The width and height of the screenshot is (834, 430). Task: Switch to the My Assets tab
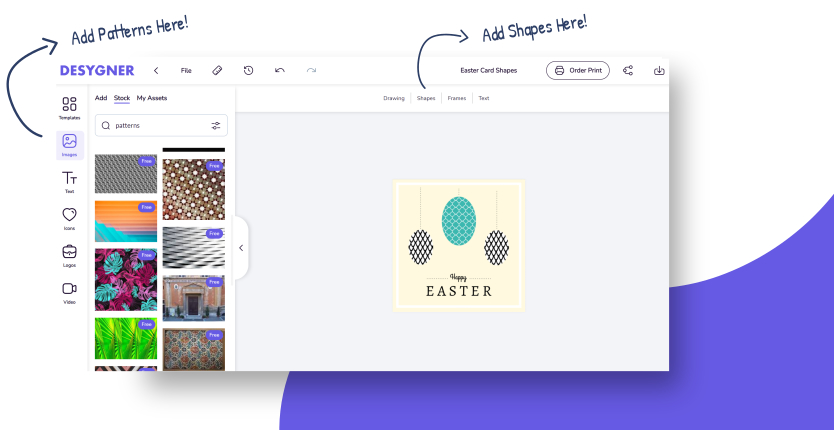click(x=154, y=98)
